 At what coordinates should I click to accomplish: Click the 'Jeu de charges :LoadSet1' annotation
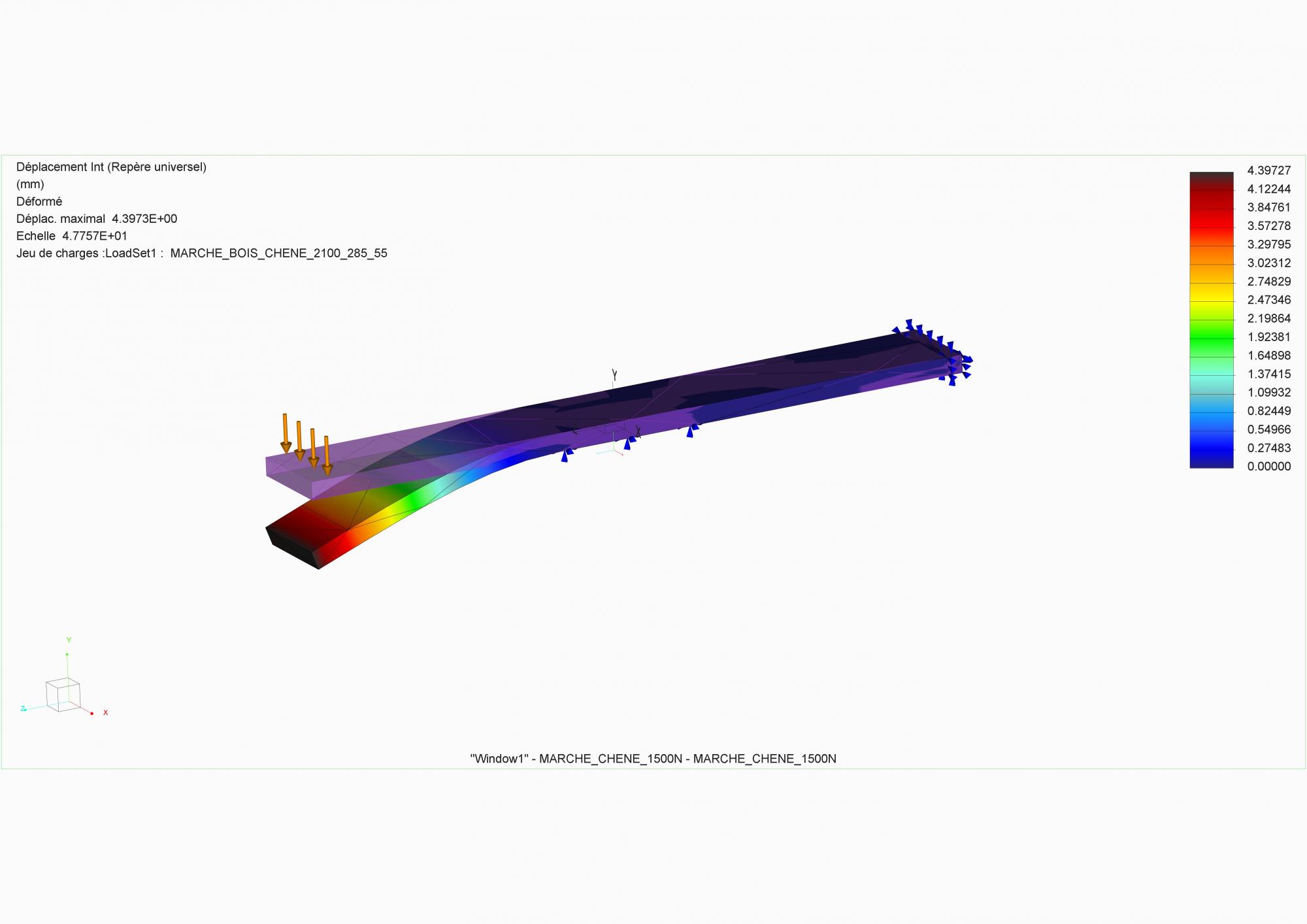(201, 254)
